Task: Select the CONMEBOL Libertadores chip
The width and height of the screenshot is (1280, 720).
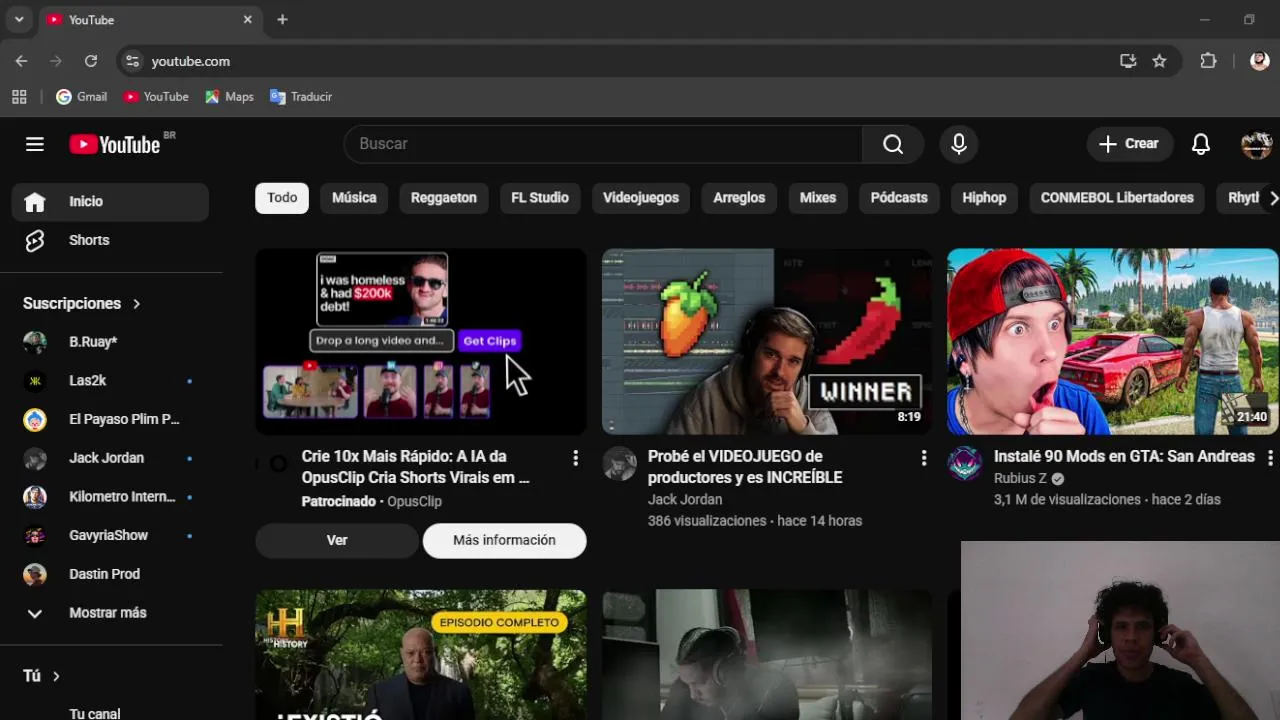Action: click(1117, 198)
